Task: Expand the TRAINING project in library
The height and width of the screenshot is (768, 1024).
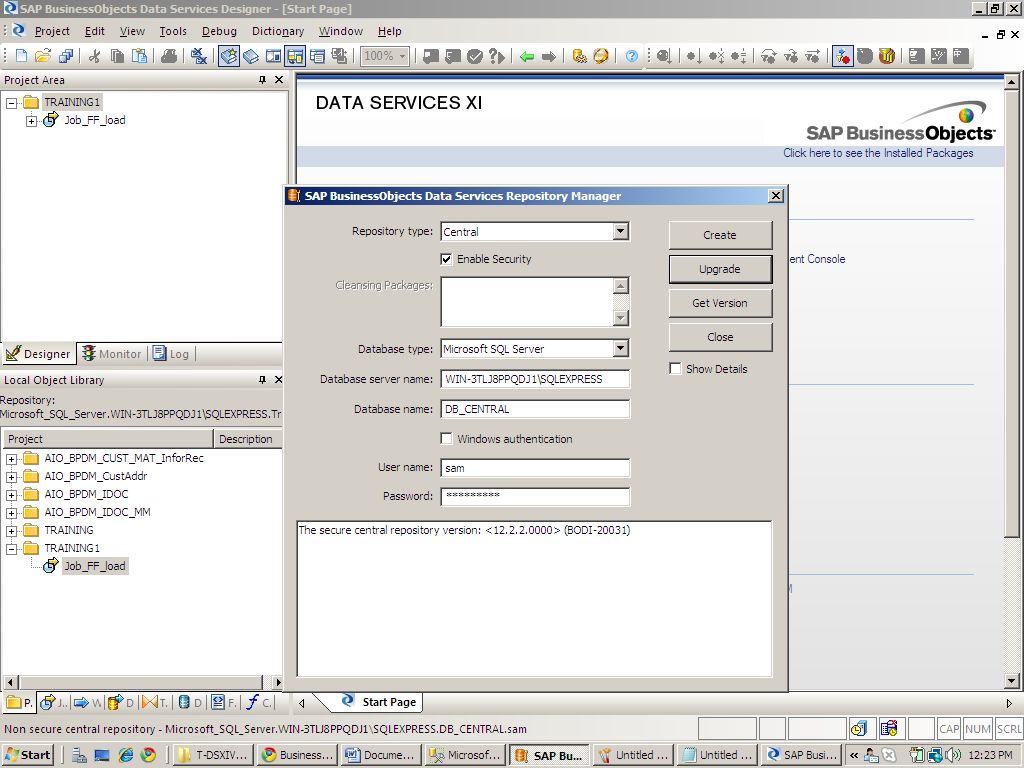Action: (12, 531)
